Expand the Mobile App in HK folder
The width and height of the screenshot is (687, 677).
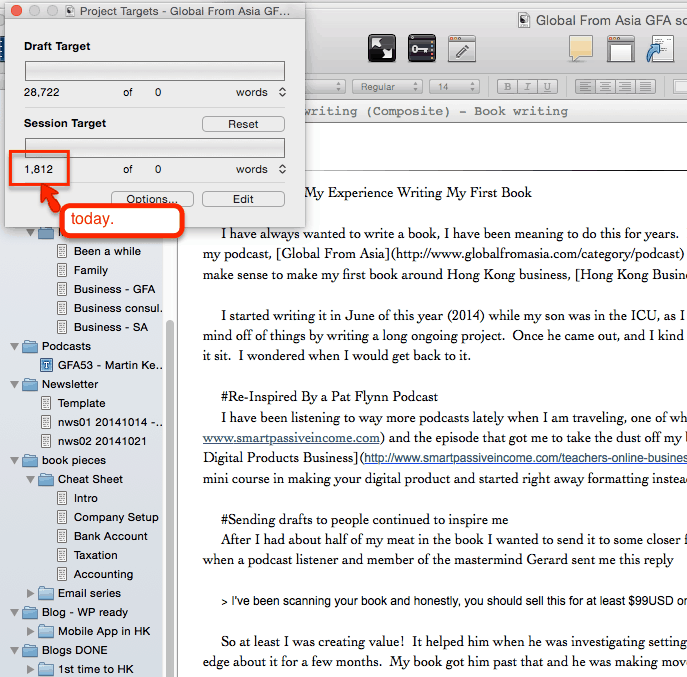pos(30,631)
